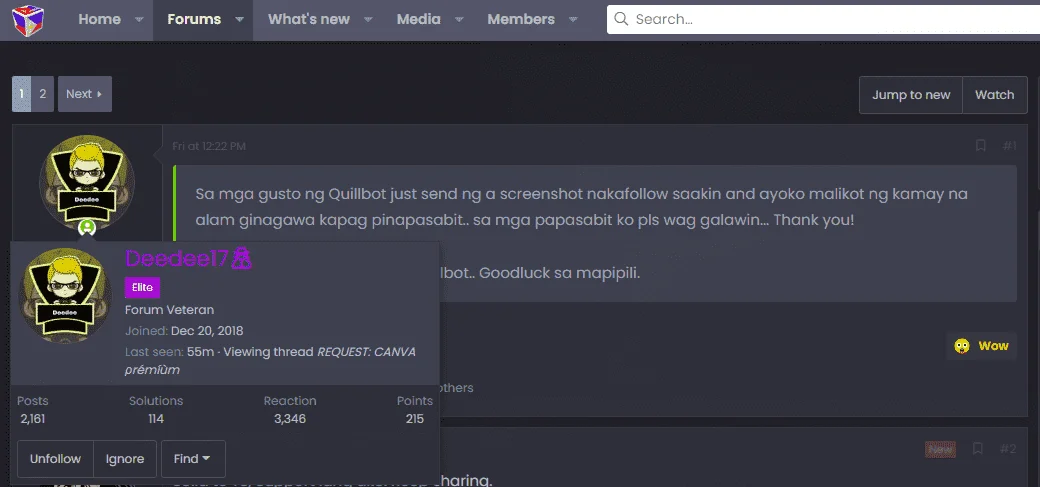Viewport: 1040px width, 487px height.
Task: Click the green online status icon
Action: 87,228
